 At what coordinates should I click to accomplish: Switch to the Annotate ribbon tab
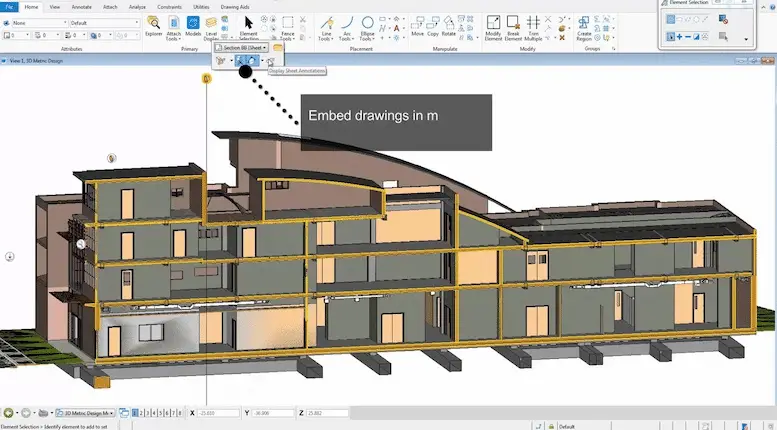(81, 7)
